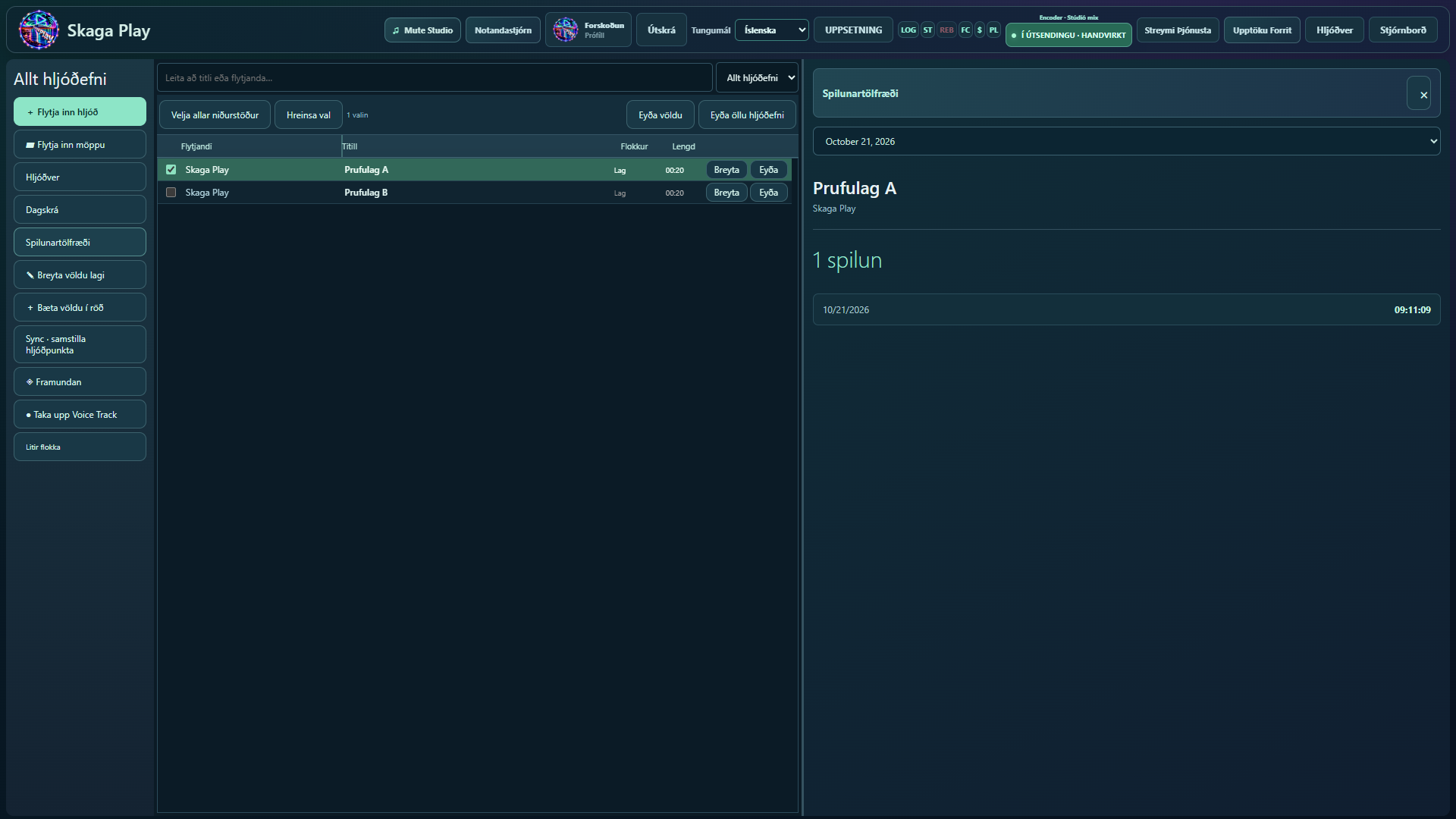
Task: Click the Titill column header
Action: click(350, 146)
